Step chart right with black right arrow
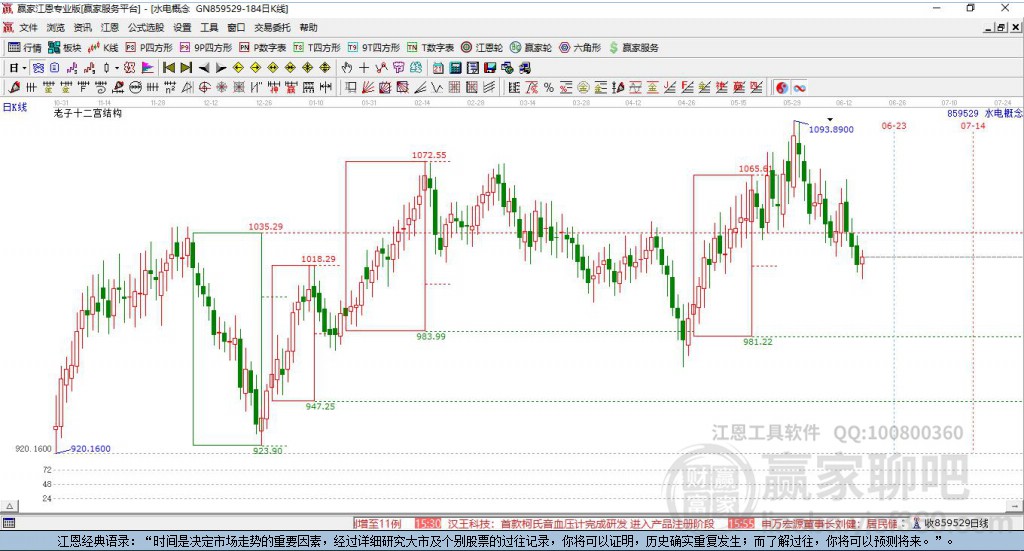Image resolution: width=1024 pixels, height=551 pixels. pos(221,68)
